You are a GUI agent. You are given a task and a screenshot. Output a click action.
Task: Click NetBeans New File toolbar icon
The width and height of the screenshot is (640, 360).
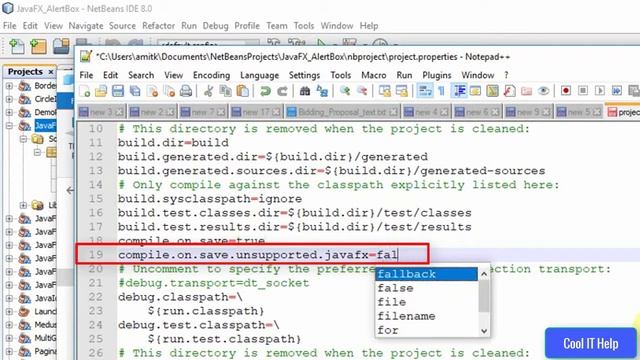pyautogui.click(x=16, y=46)
